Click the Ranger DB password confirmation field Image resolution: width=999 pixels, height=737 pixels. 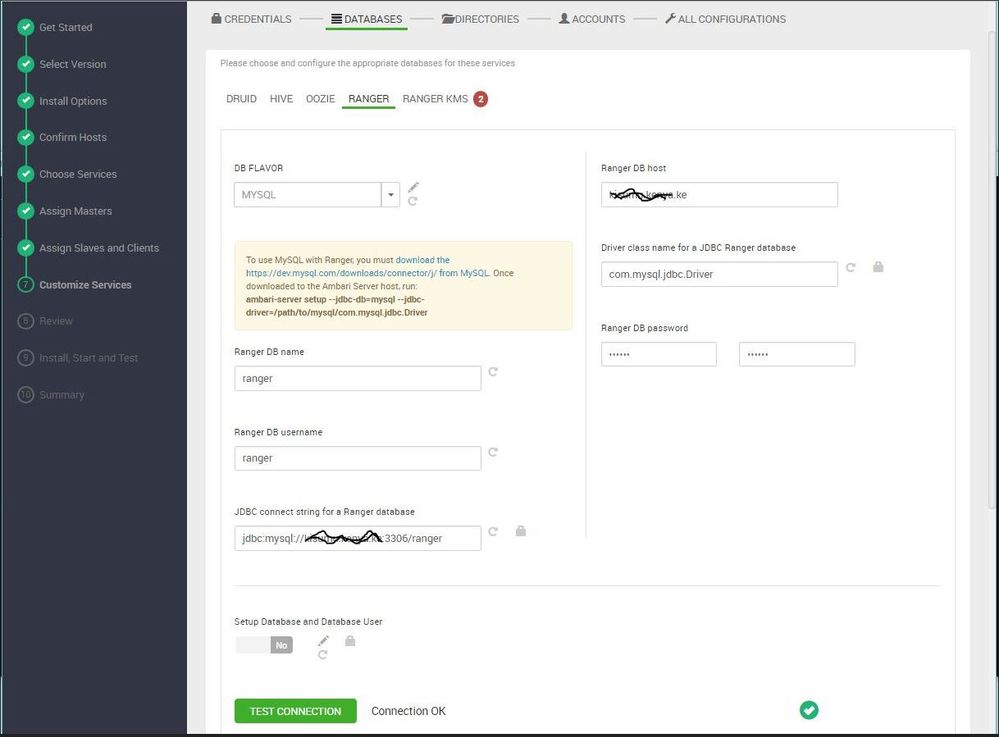click(797, 354)
